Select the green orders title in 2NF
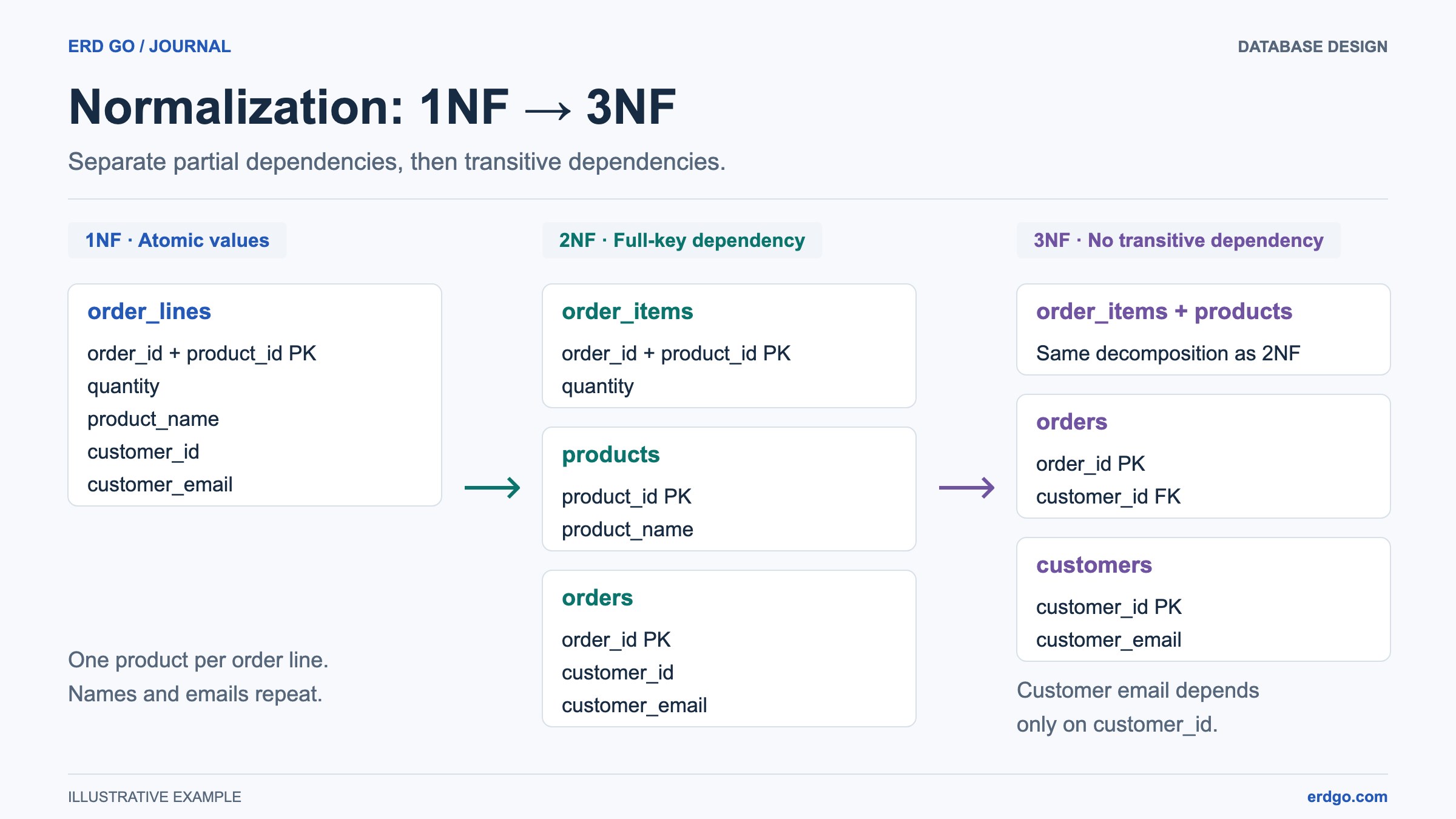Image resolution: width=1456 pixels, height=819 pixels. 597,598
